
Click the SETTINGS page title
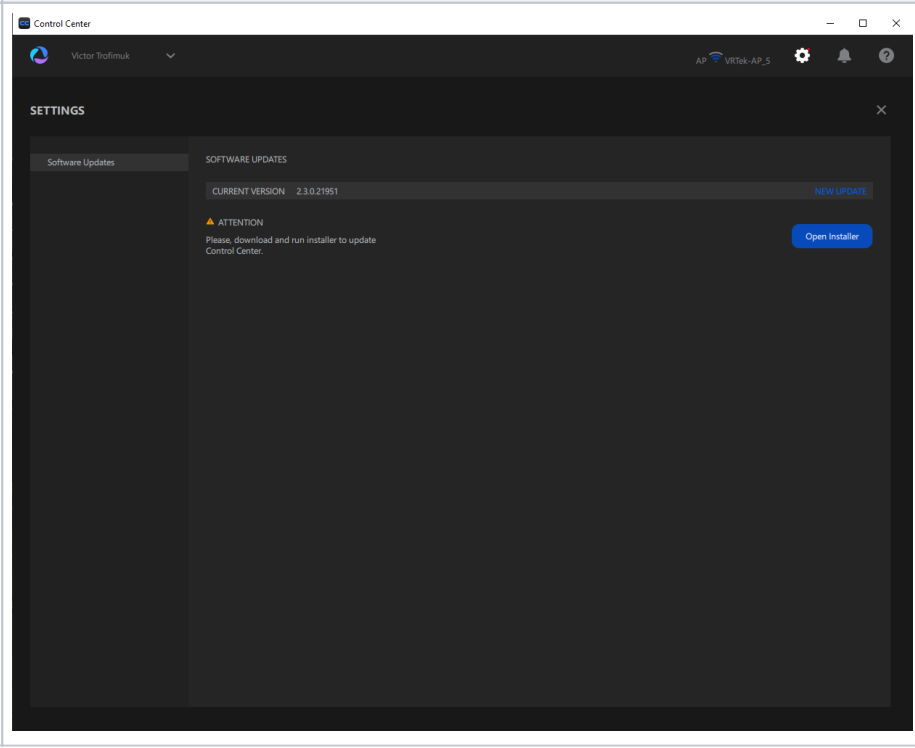pyautogui.click(x=57, y=111)
